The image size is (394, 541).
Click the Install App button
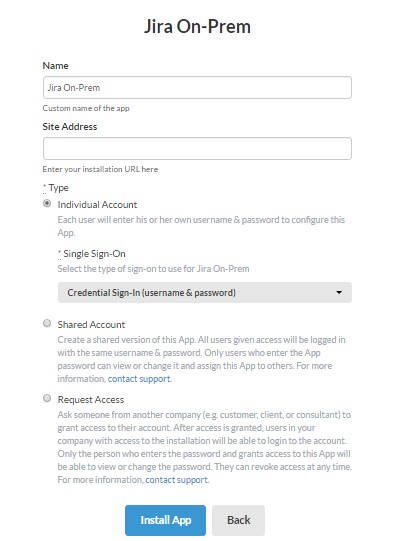[165, 520]
